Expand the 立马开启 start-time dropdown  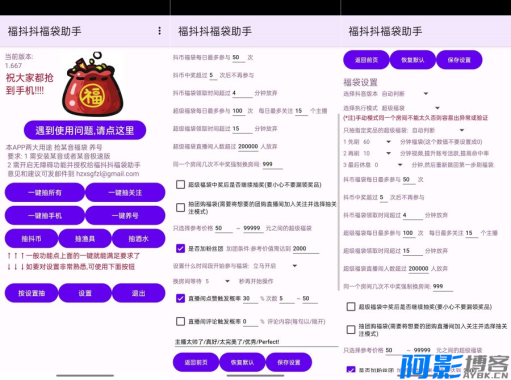[275, 266]
